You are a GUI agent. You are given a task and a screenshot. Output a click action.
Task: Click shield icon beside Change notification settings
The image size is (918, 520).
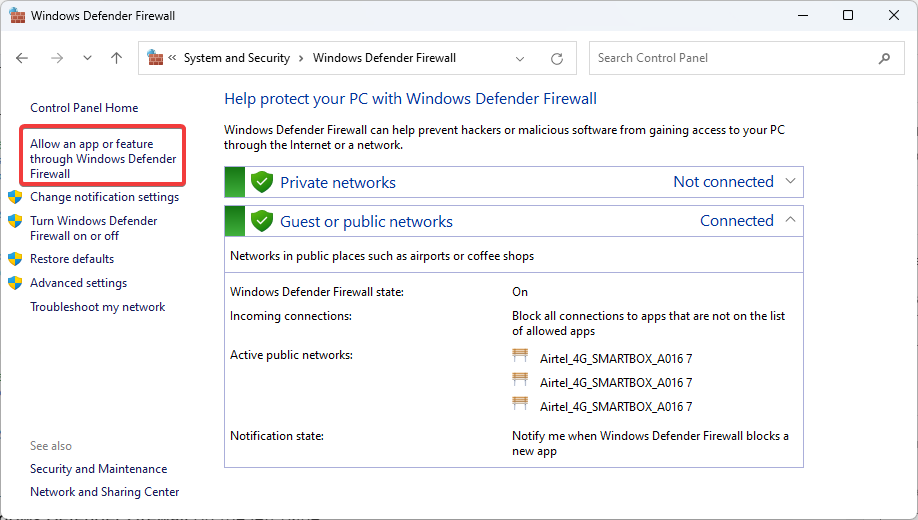point(15,197)
